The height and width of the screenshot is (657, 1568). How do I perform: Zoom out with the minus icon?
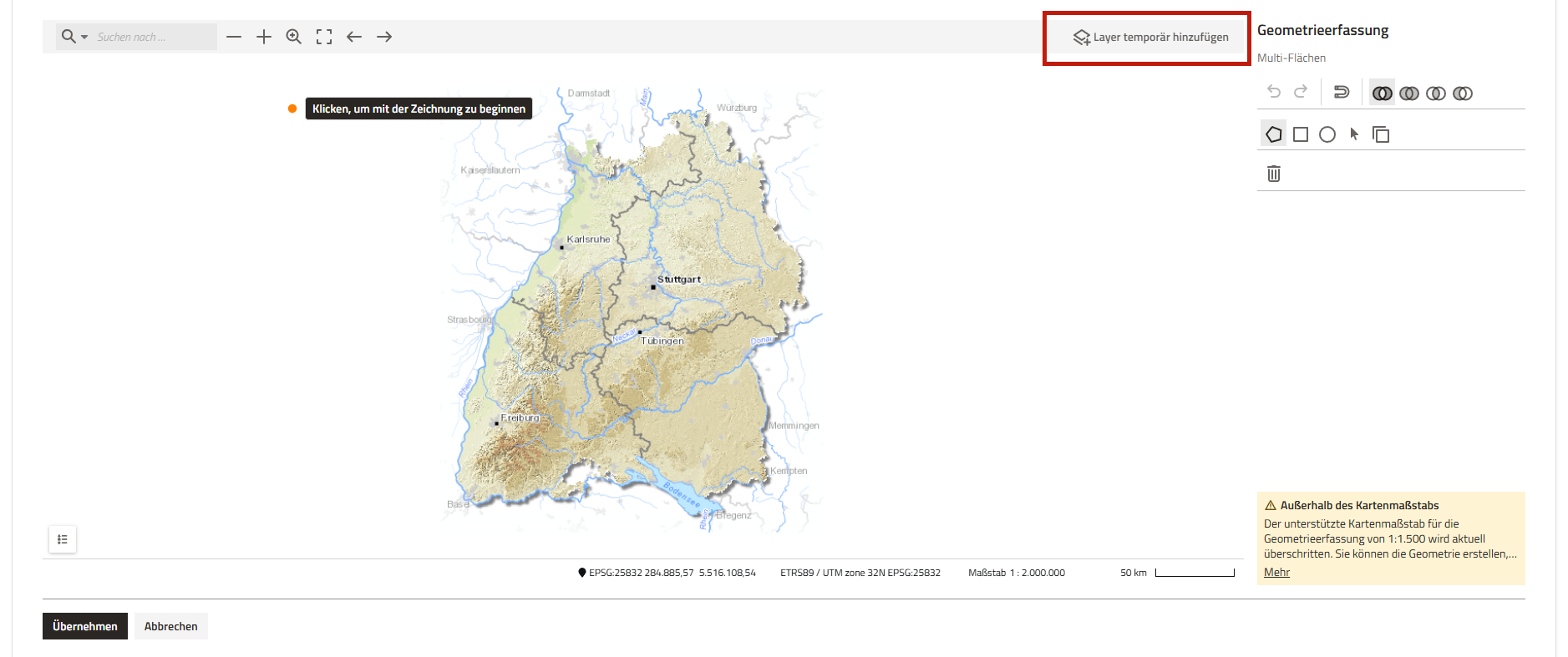tap(234, 37)
